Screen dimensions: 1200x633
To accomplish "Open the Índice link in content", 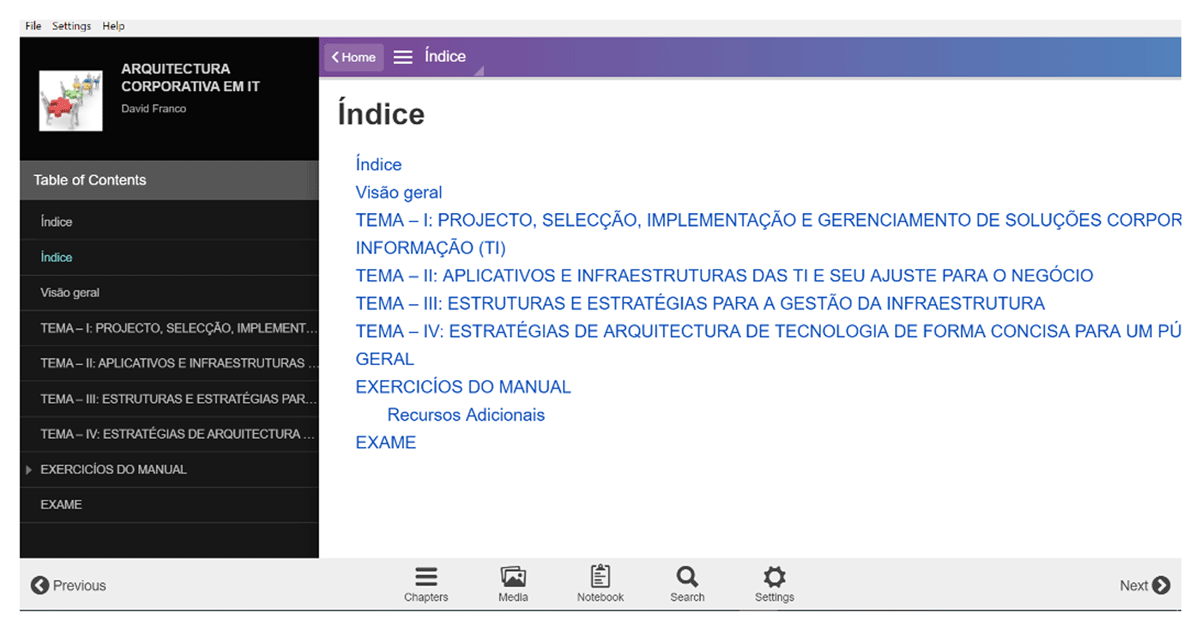I will 379,165.
